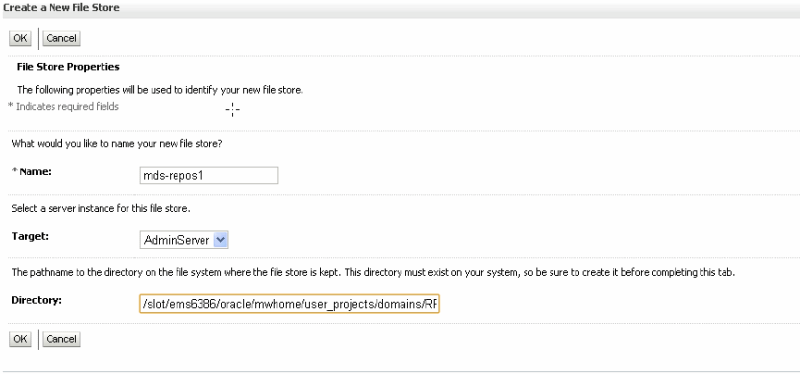Click the top OK button
Viewport: 800px width, 374px height.
click(20, 38)
